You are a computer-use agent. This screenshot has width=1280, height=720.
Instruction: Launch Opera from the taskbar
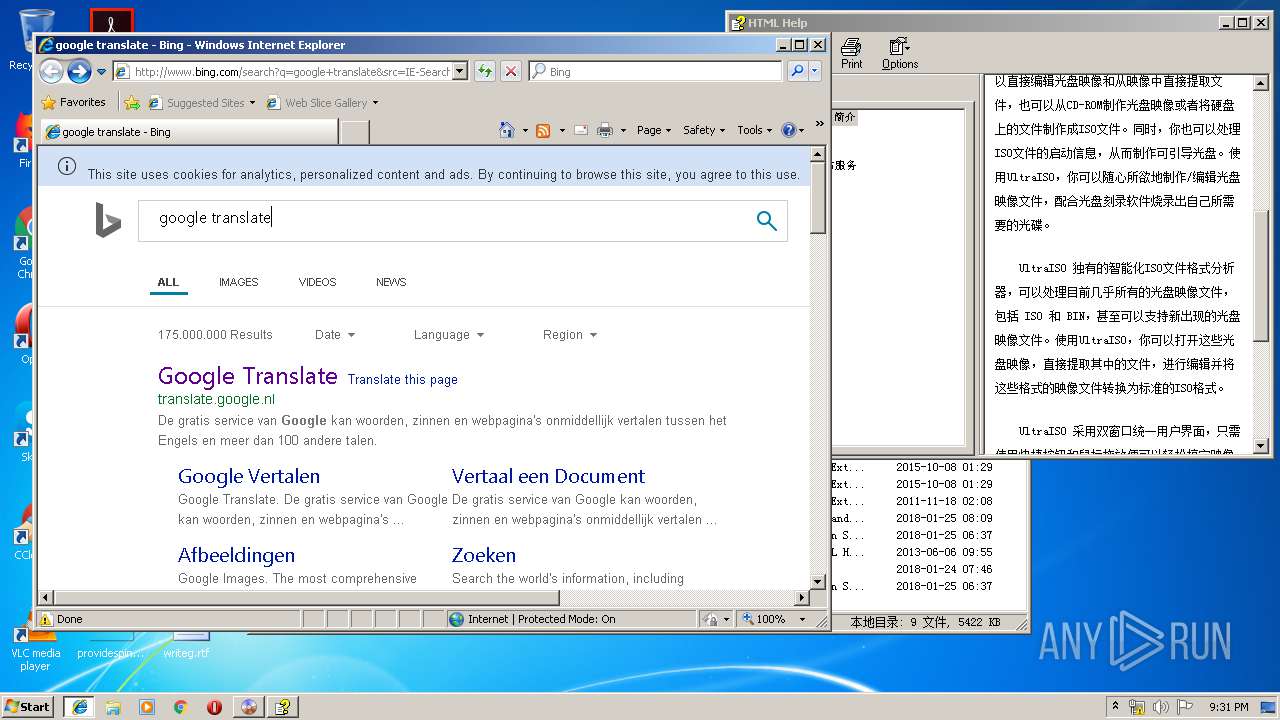click(x=214, y=706)
